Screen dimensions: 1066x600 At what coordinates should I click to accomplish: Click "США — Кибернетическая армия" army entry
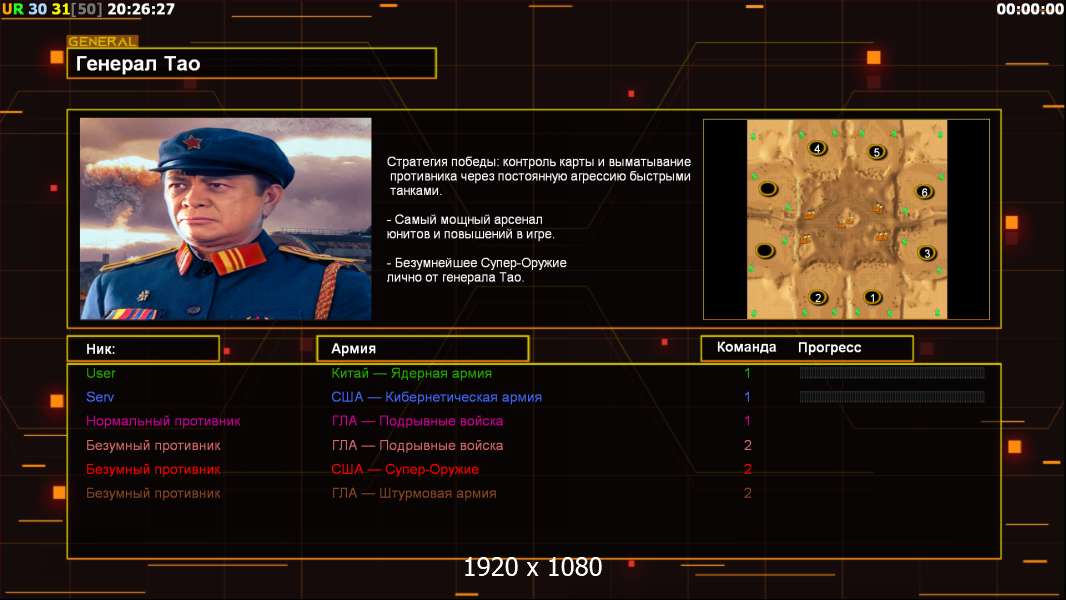point(436,397)
